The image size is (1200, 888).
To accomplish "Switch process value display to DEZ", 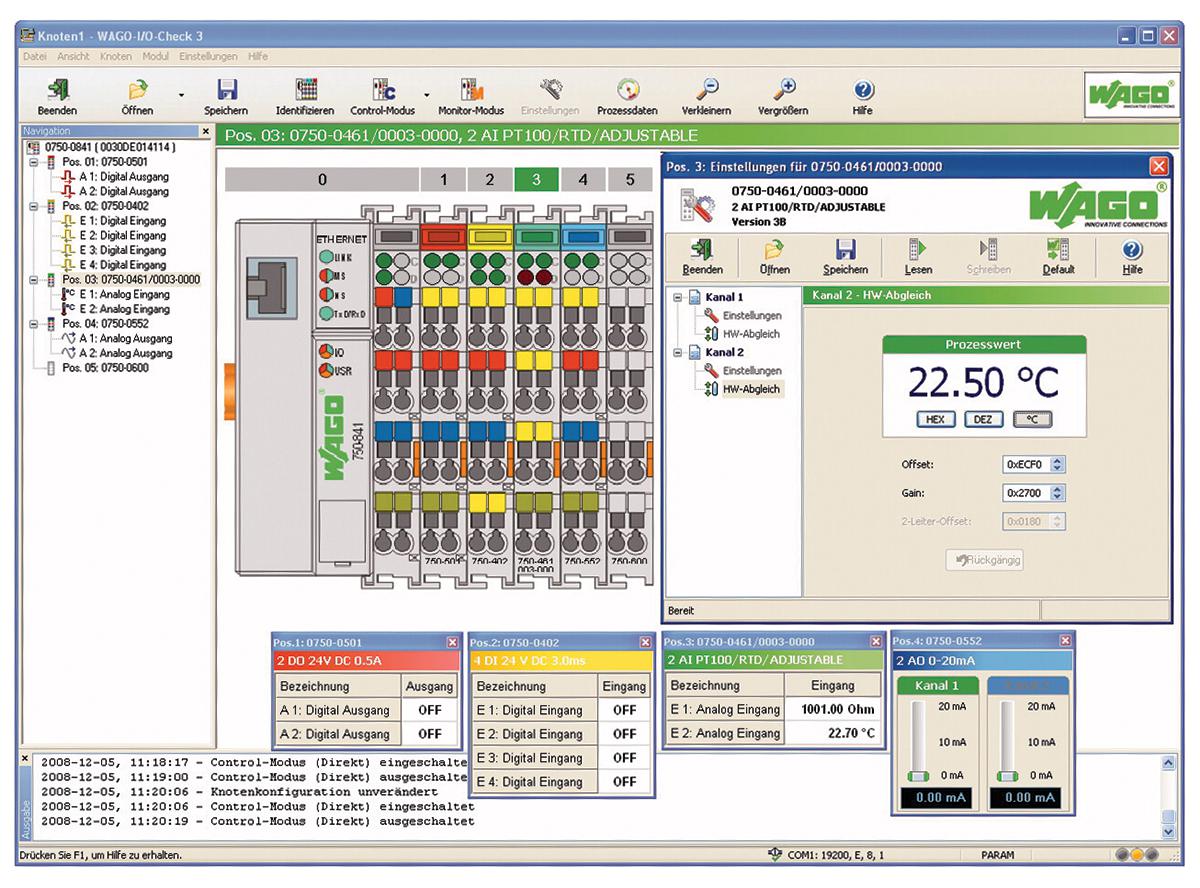I will (983, 420).
